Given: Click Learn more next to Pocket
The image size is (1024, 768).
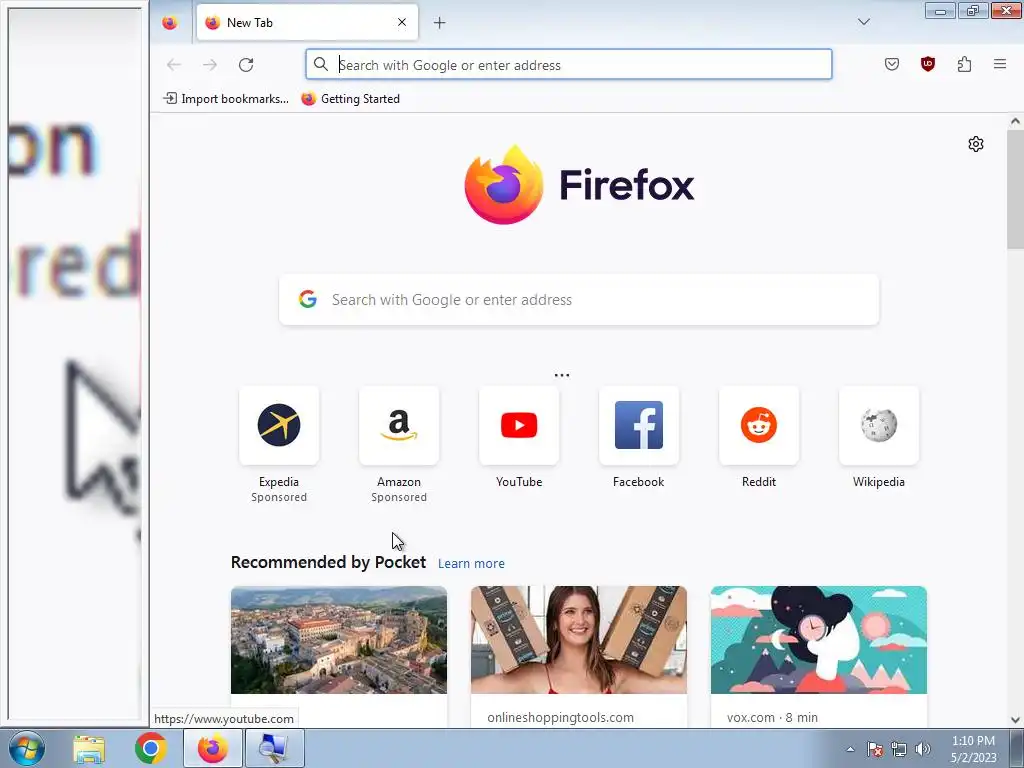Looking at the screenshot, I should coord(471,564).
